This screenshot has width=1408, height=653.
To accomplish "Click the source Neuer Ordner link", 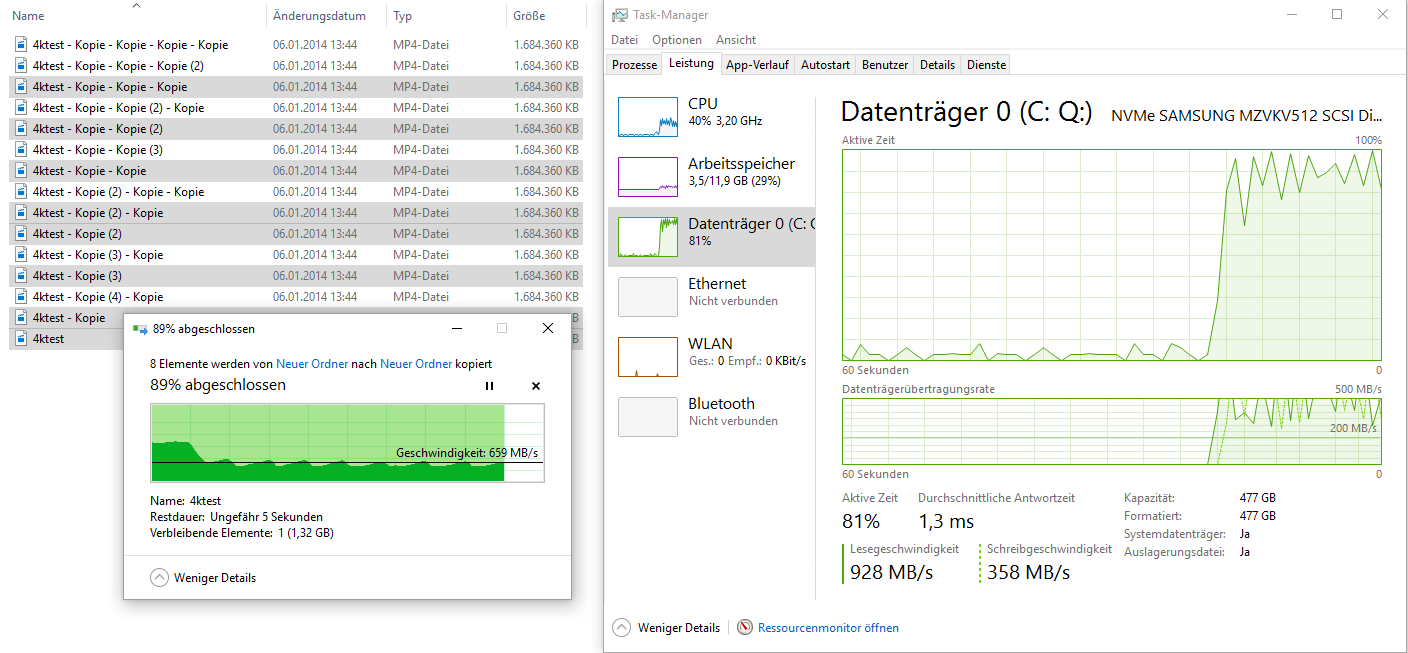I will (312, 364).
